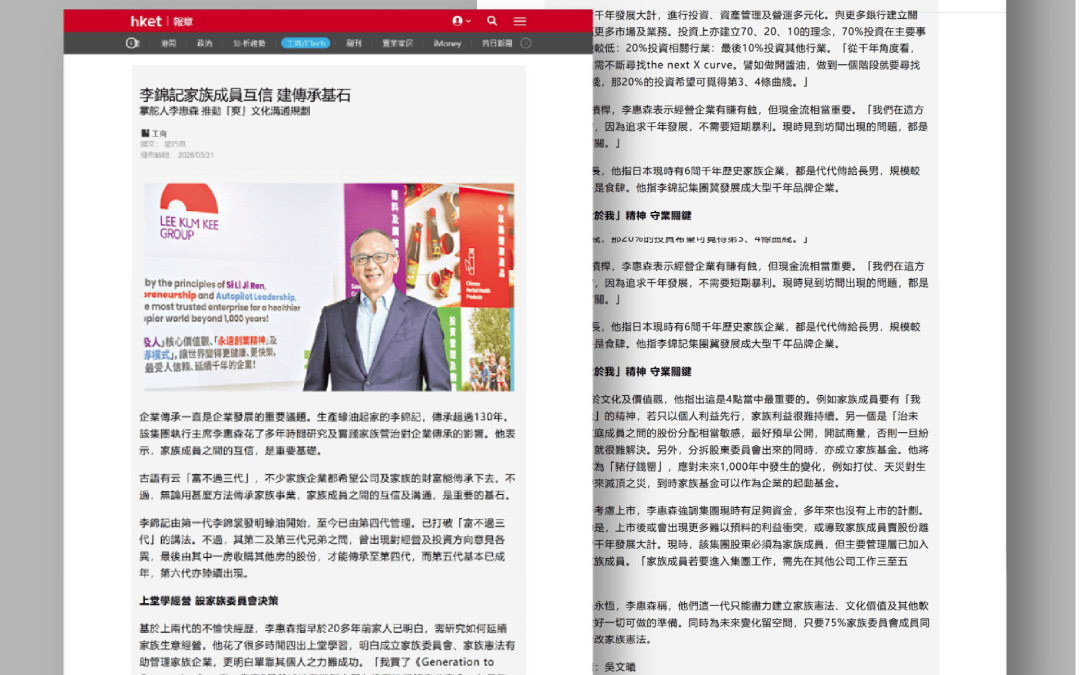Click the left arrow in category bar
Screen dimensions: 1080x675
(132, 43)
